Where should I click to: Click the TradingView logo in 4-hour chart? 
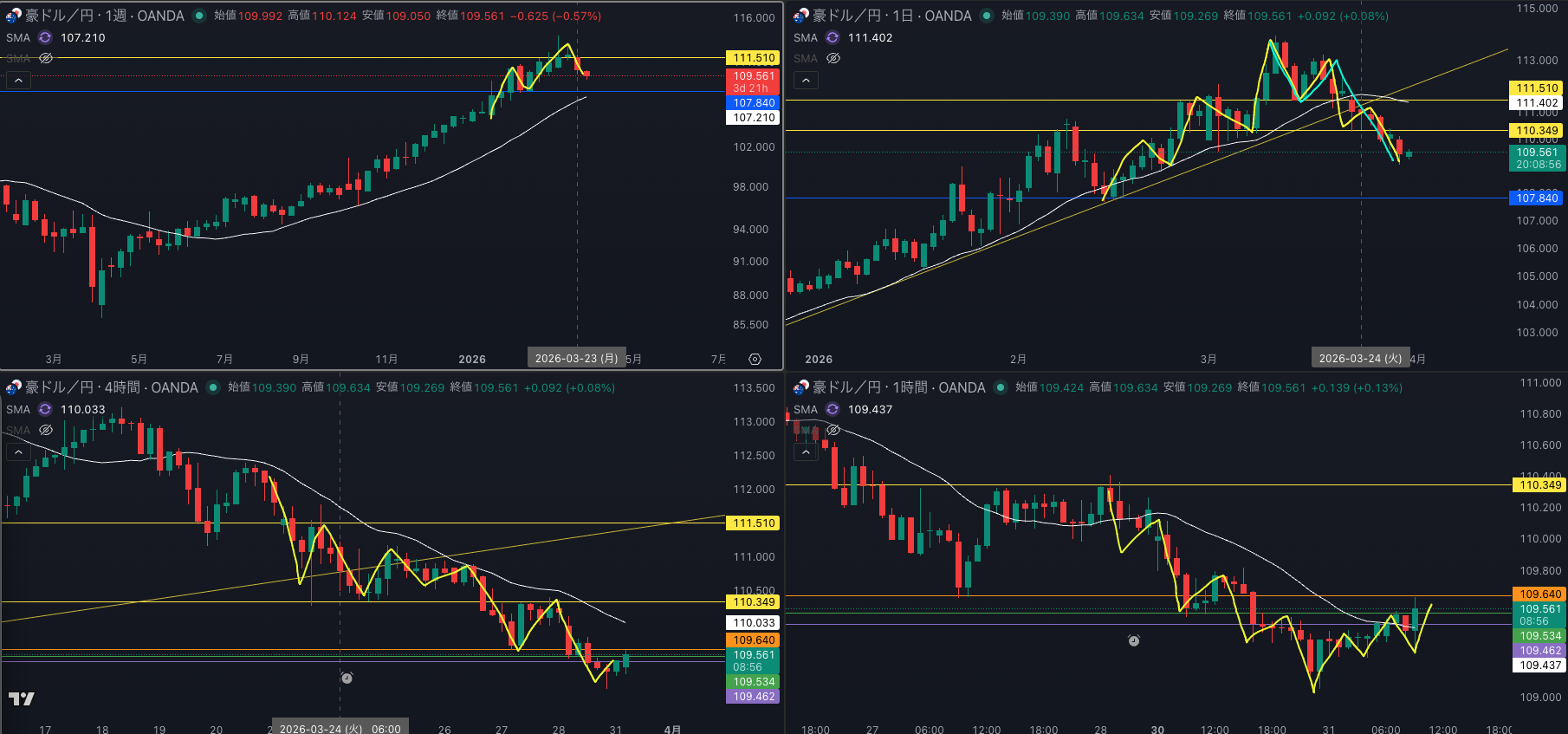[x=22, y=698]
